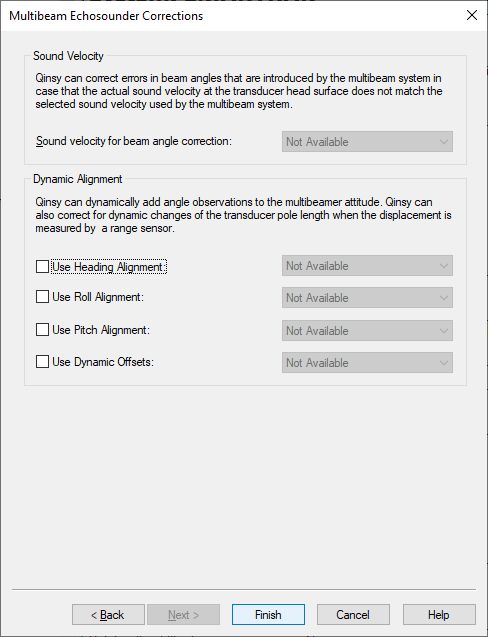Expand the Heading Alignment source dropdown
Image resolution: width=488 pixels, height=637 pixels.
click(x=367, y=266)
